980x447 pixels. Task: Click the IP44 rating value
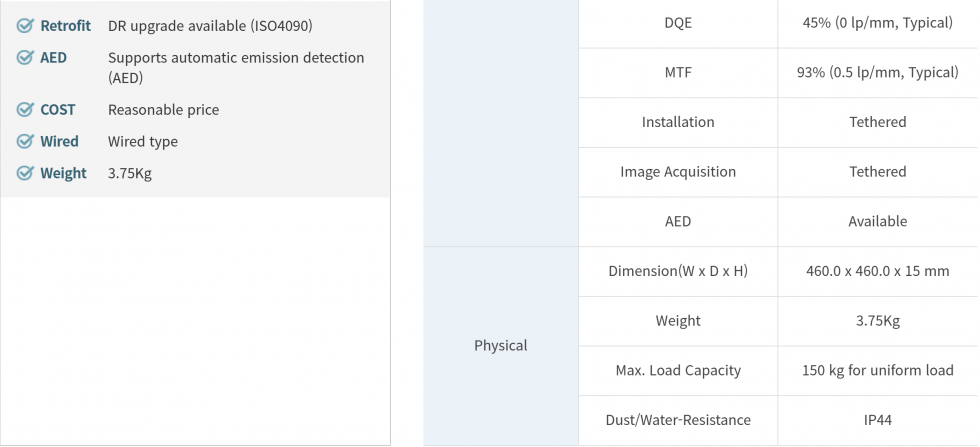tap(878, 420)
